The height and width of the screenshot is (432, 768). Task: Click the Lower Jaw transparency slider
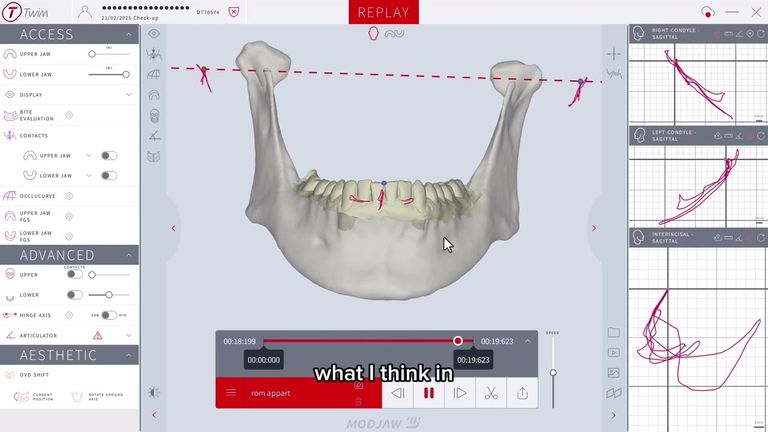tap(126, 74)
